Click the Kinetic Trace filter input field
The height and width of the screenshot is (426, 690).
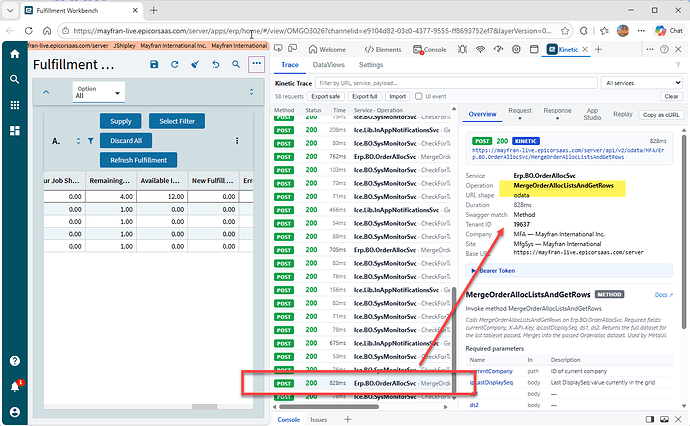pyautogui.click(x=456, y=83)
